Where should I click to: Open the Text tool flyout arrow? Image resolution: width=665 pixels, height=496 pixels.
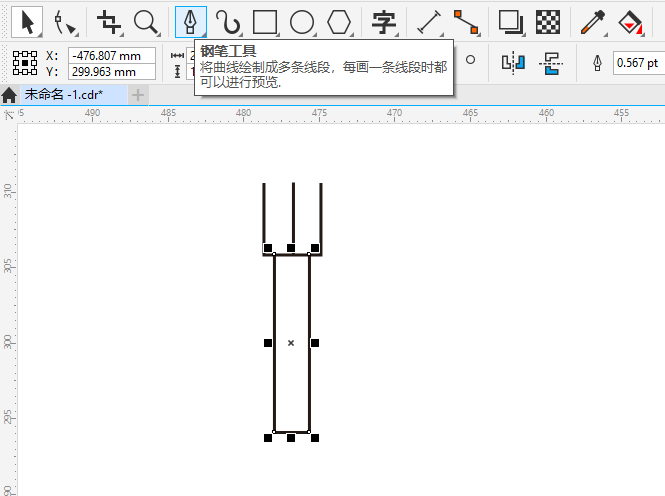tap(396, 34)
